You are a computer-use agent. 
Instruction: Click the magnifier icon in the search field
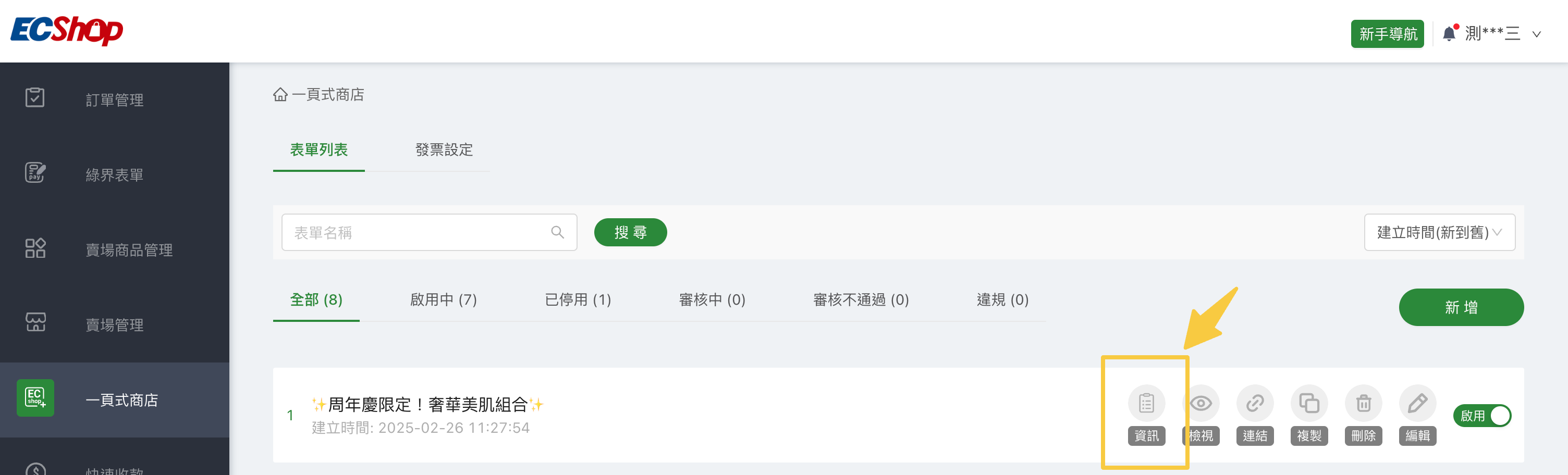[557, 232]
